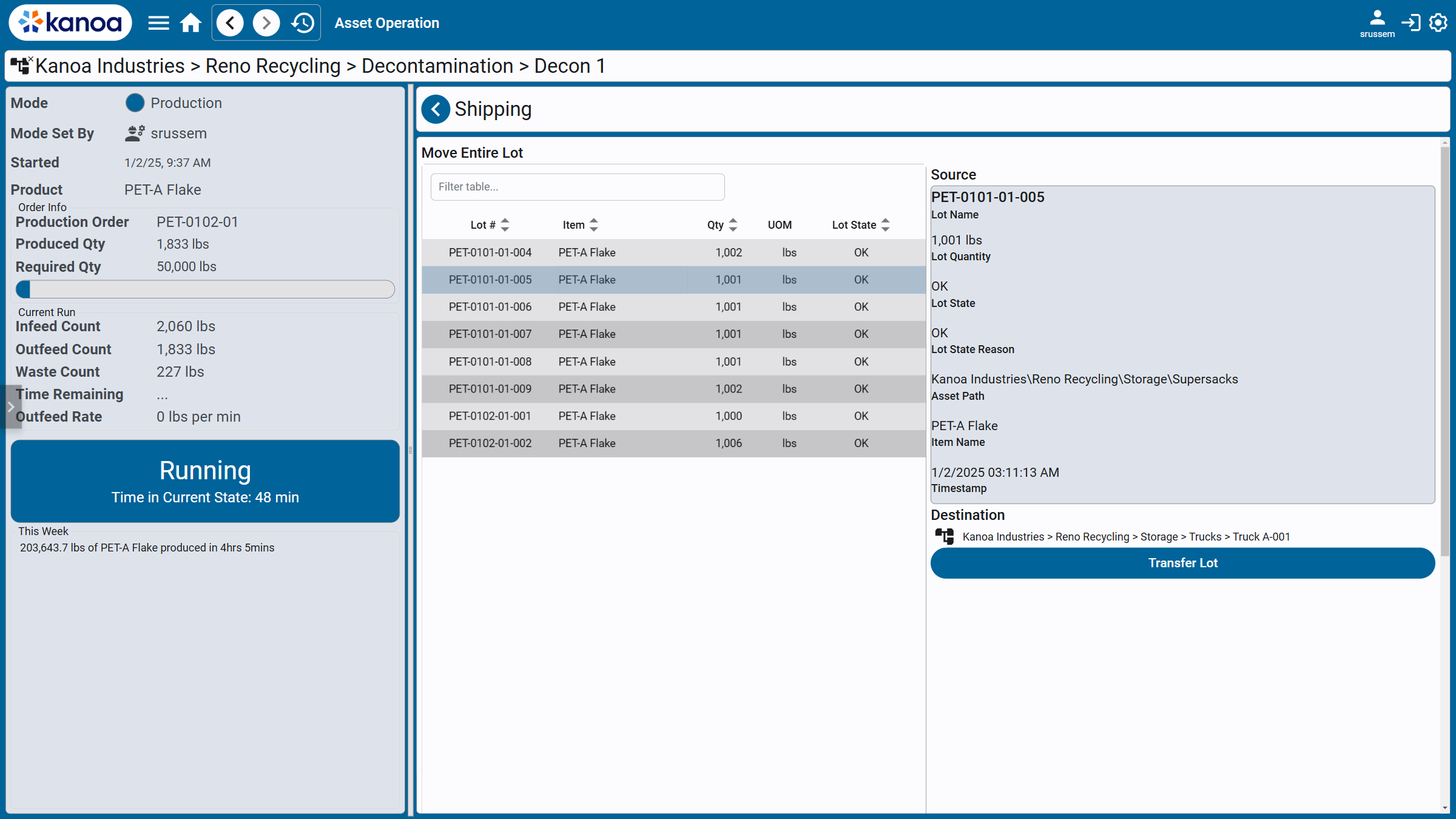Sort the table by Qty column

[733, 225]
